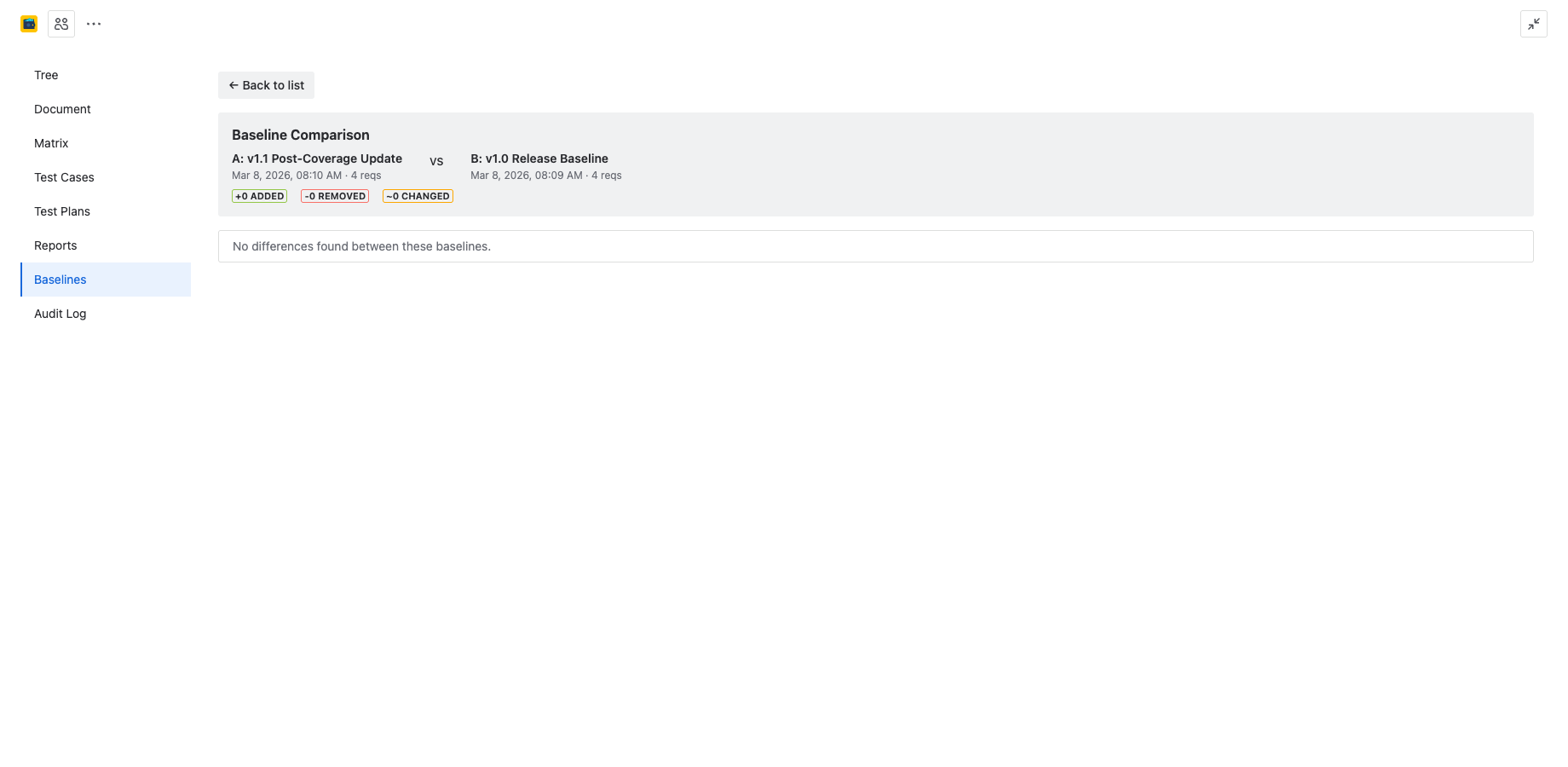Image resolution: width=1568 pixels, height=767 pixels.
Task: Select the active Baselines sidebar item
Action: coord(61,280)
